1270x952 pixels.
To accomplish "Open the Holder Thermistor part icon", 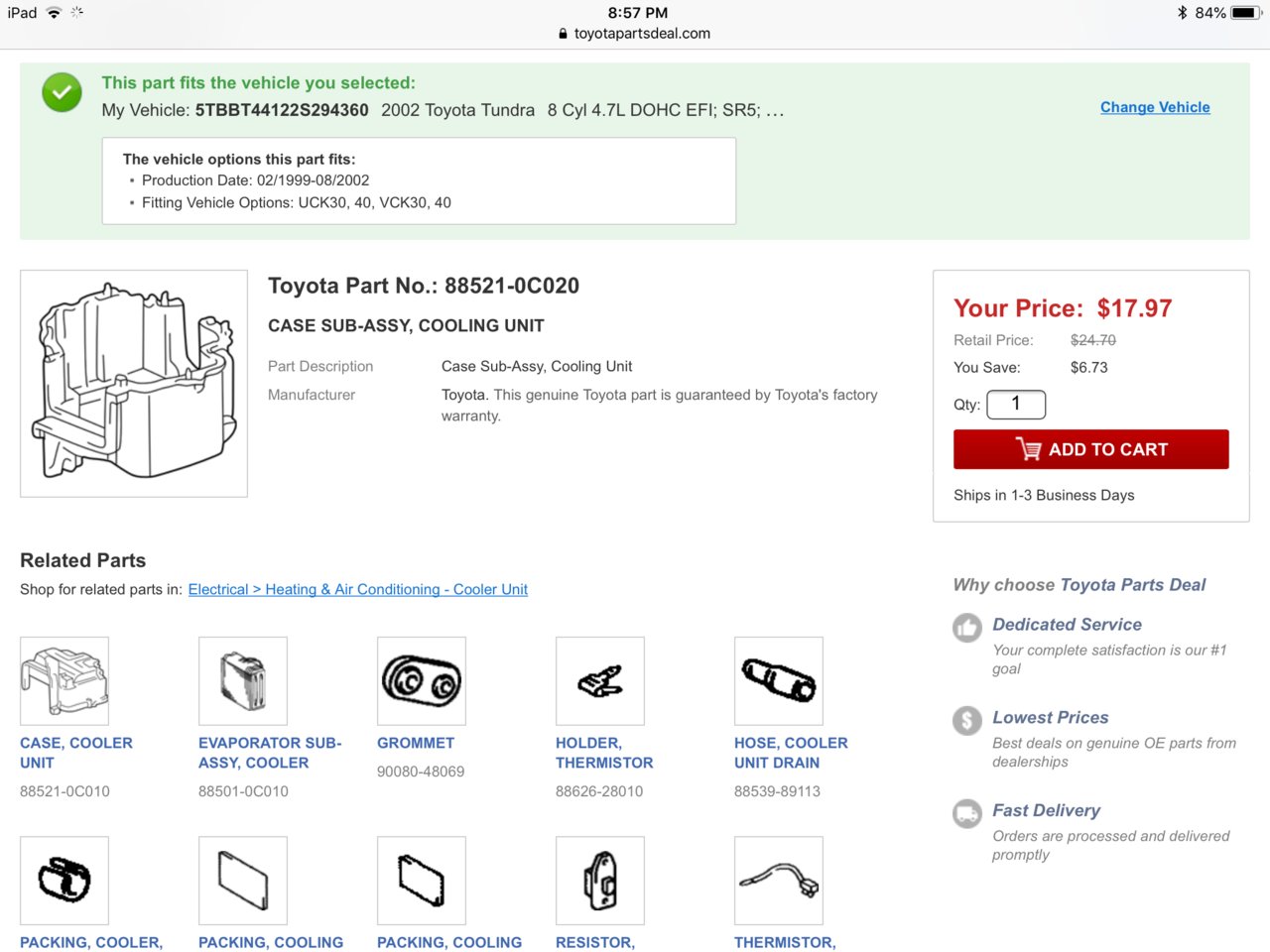I will [600, 681].
